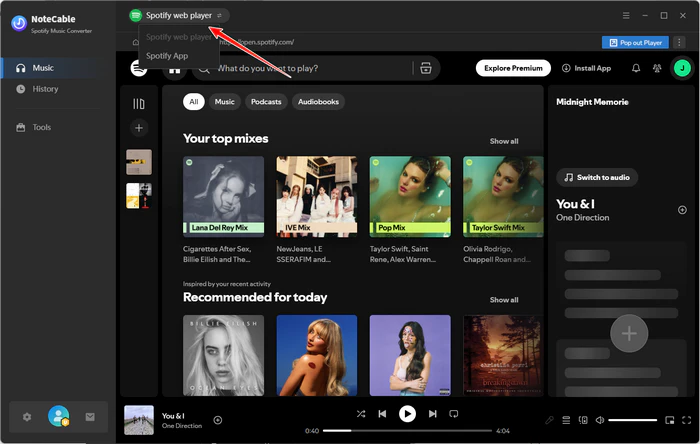This screenshot has width=700, height=444.
Task: Open Connect to a device icon
Action: click(583, 420)
